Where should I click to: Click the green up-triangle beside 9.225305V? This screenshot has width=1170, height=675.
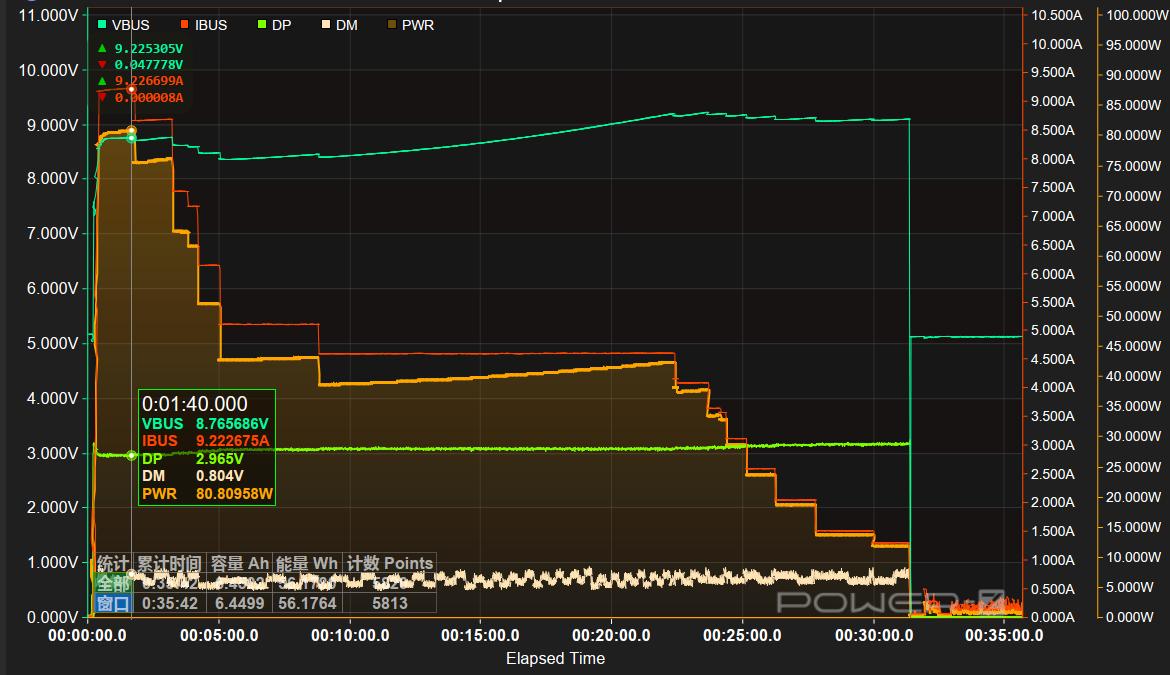(102, 48)
